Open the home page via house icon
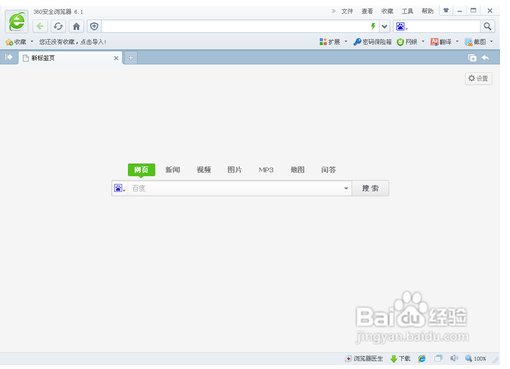Image resolution: width=510 pixels, height=369 pixels. (76, 26)
